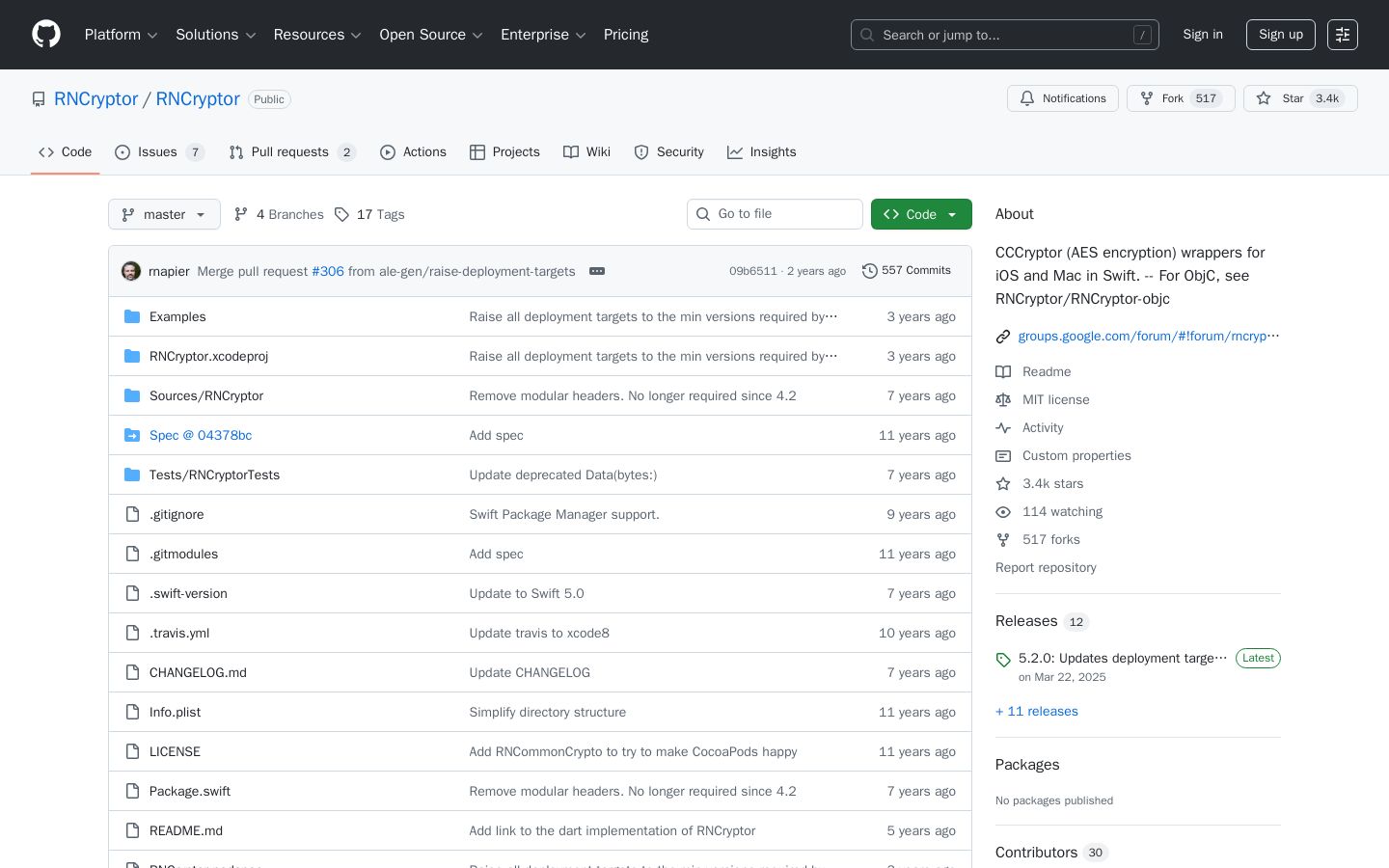Image resolution: width=1389 pixels, height=868 pixels.
Task: Focus the Search or jump to field
Action: (1005, 35)
